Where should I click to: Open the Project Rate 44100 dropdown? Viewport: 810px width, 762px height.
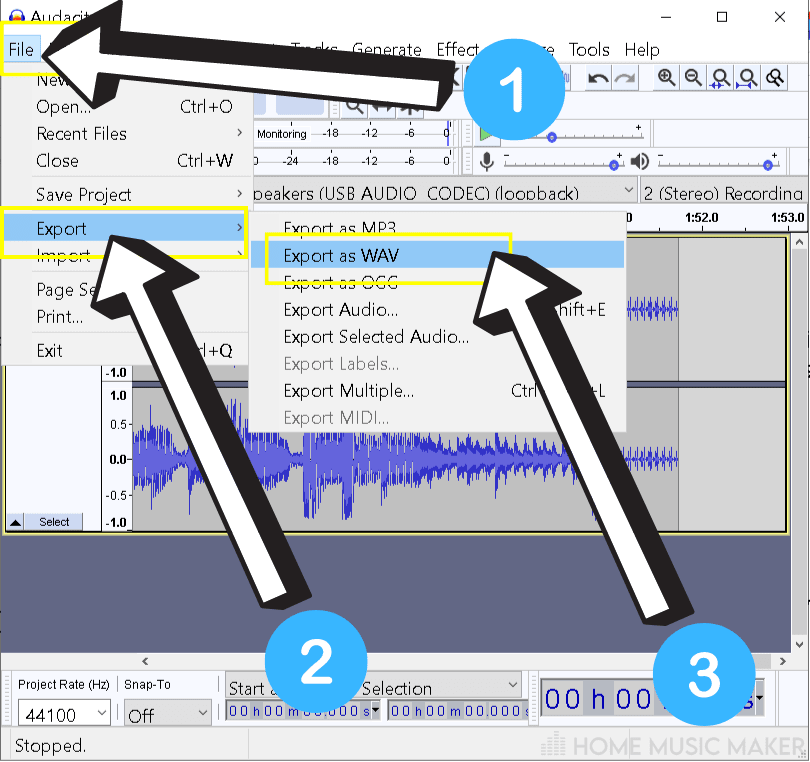tap(64, 714)
